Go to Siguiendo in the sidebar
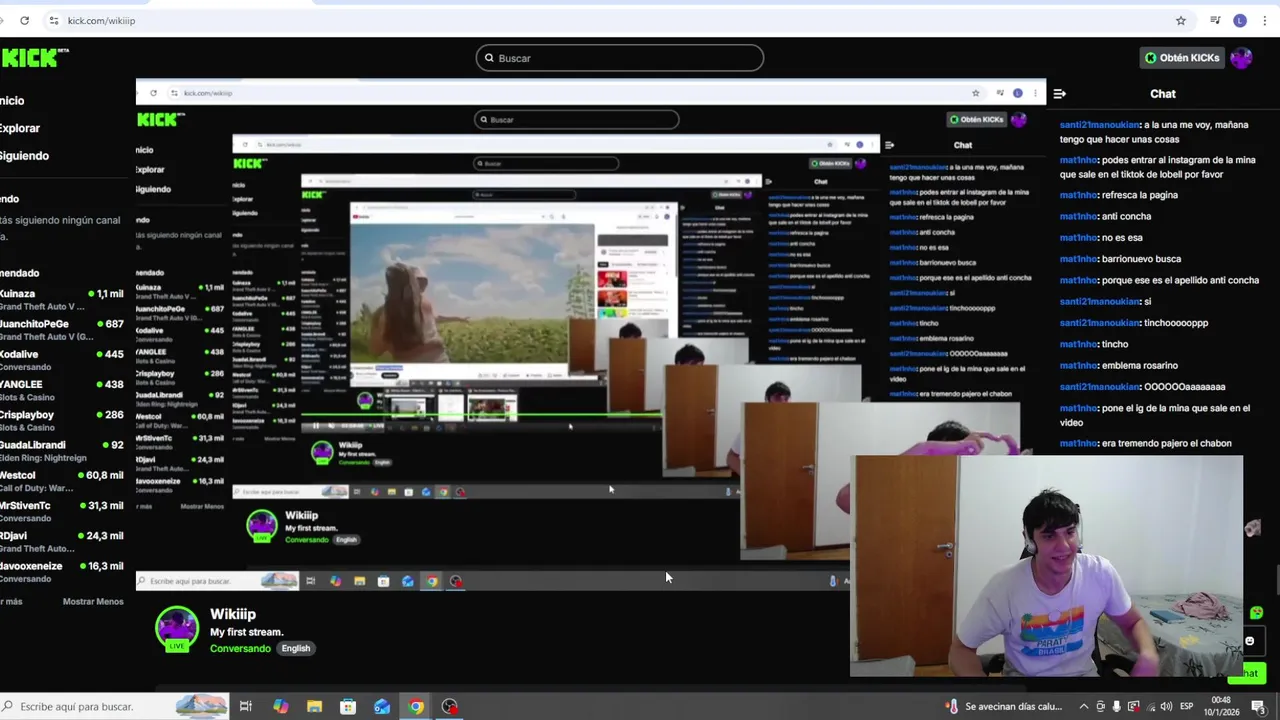 pyautogui.click(x=24, y=156)
